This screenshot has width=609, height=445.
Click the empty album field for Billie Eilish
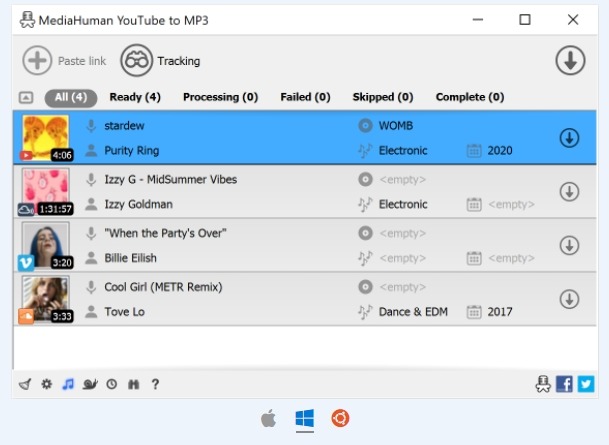403,233
